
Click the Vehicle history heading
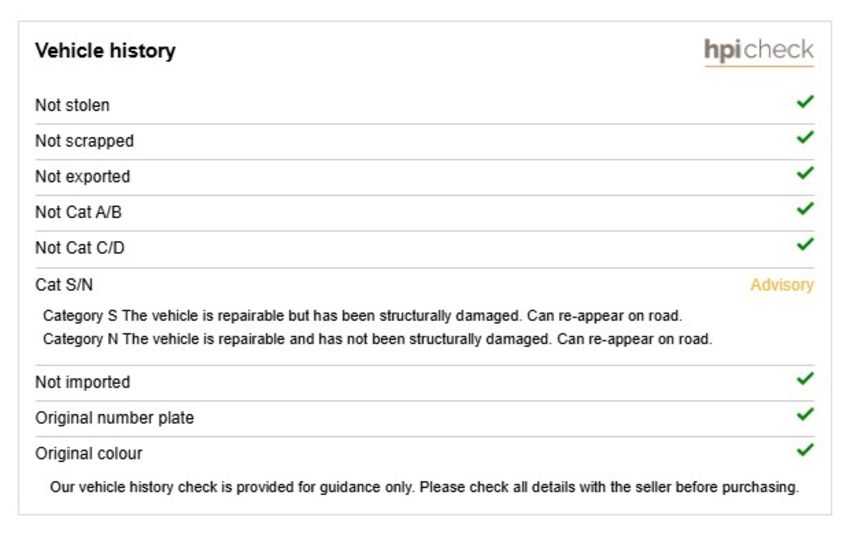pyautogui.click(x=105, y=51)
